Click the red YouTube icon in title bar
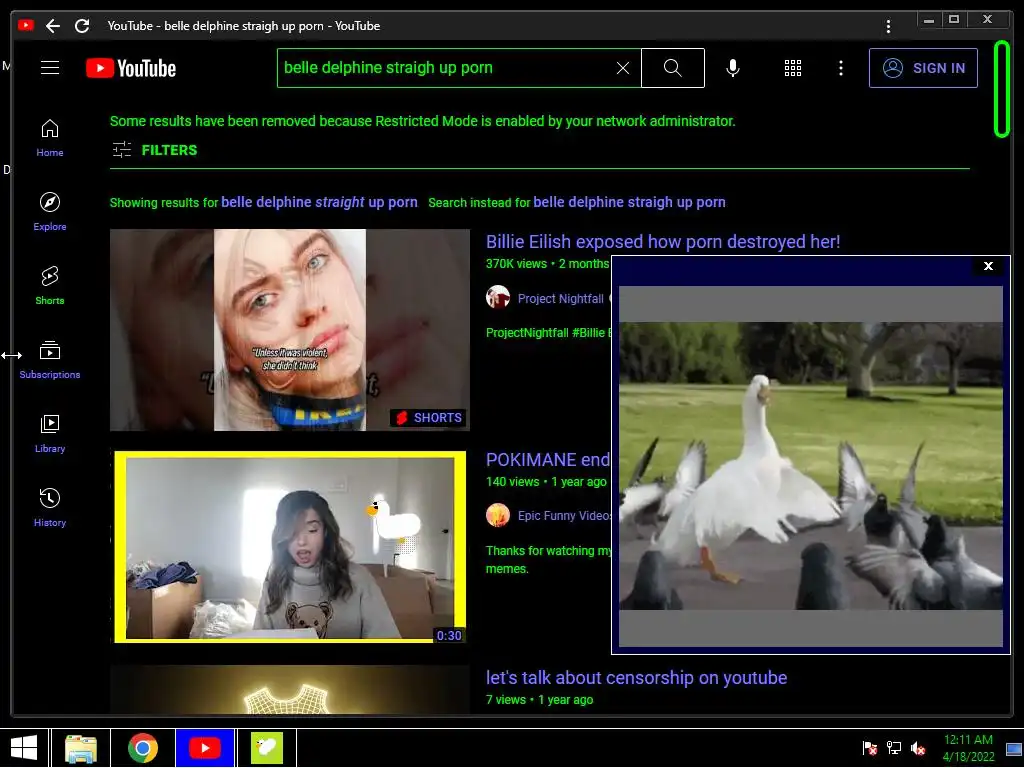This screenshot has height=768, width=1024. pyautogui.click(x=26, y=25)
